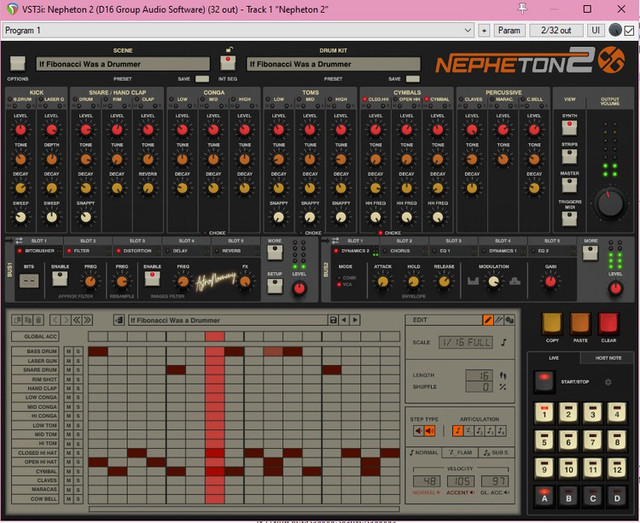Click the pattern delete trash icon
This screenshot has height=523, width=640.
point(38,320)
